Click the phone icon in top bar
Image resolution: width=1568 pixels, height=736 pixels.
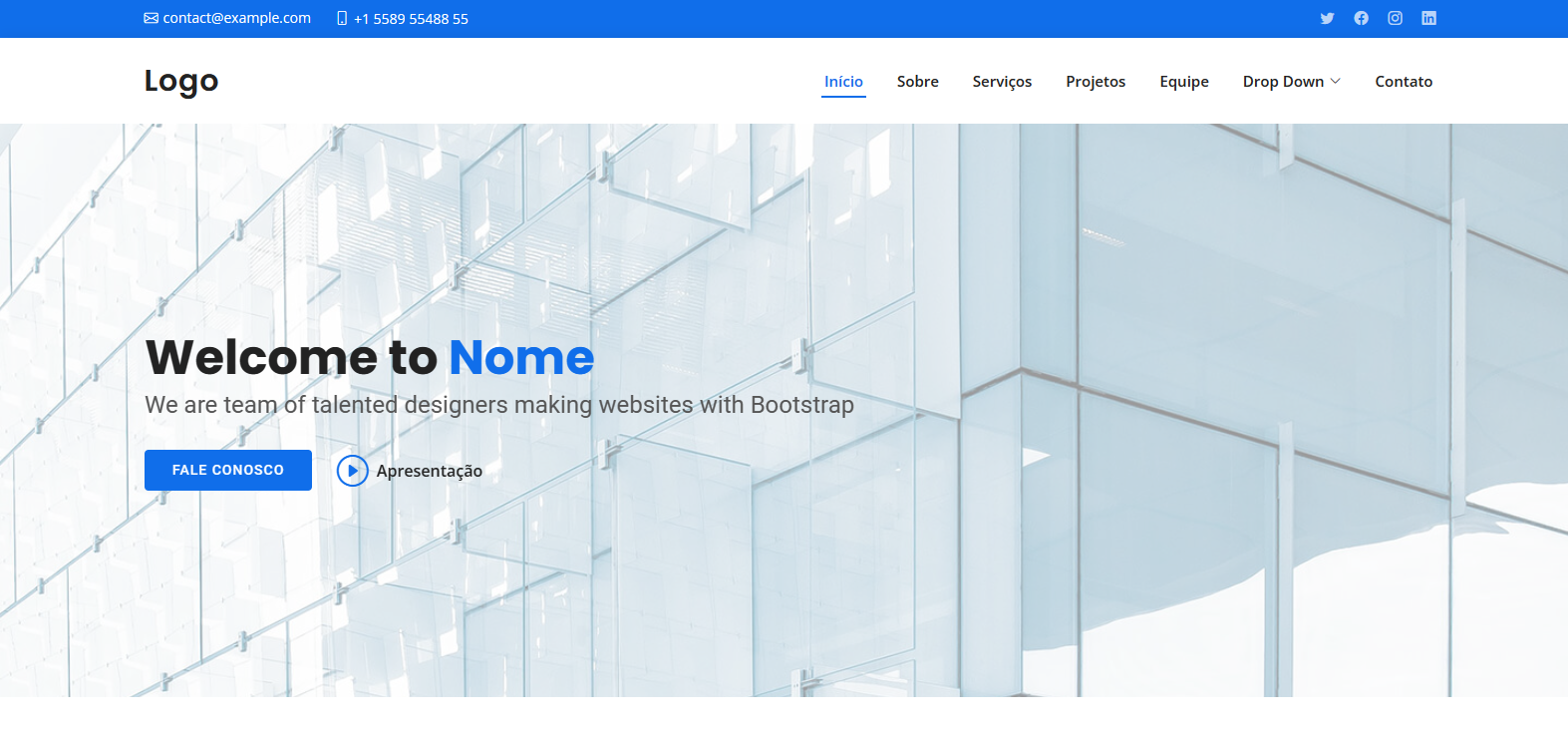click(342, 18)
